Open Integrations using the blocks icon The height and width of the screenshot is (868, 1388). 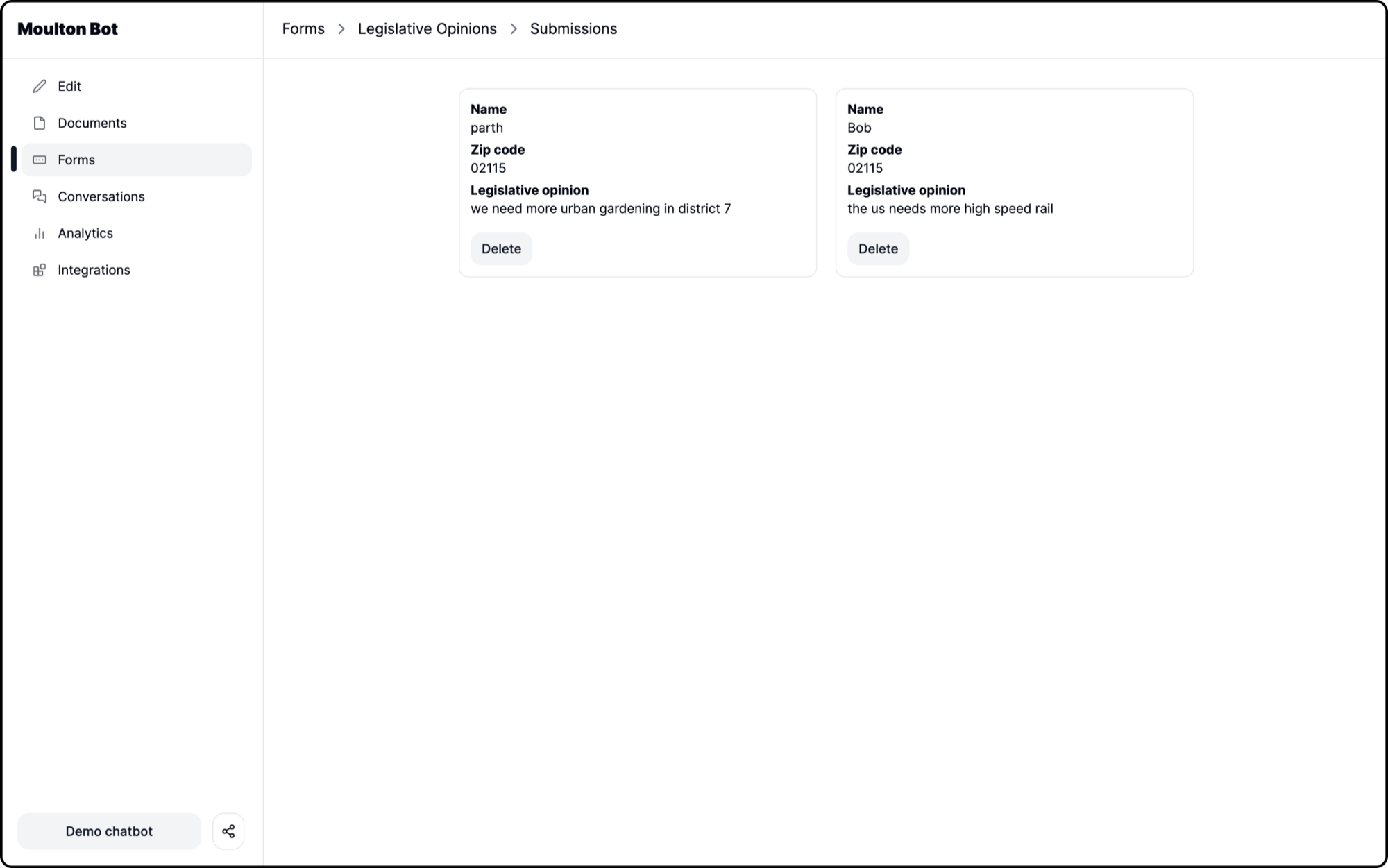(x=40, y=270)
